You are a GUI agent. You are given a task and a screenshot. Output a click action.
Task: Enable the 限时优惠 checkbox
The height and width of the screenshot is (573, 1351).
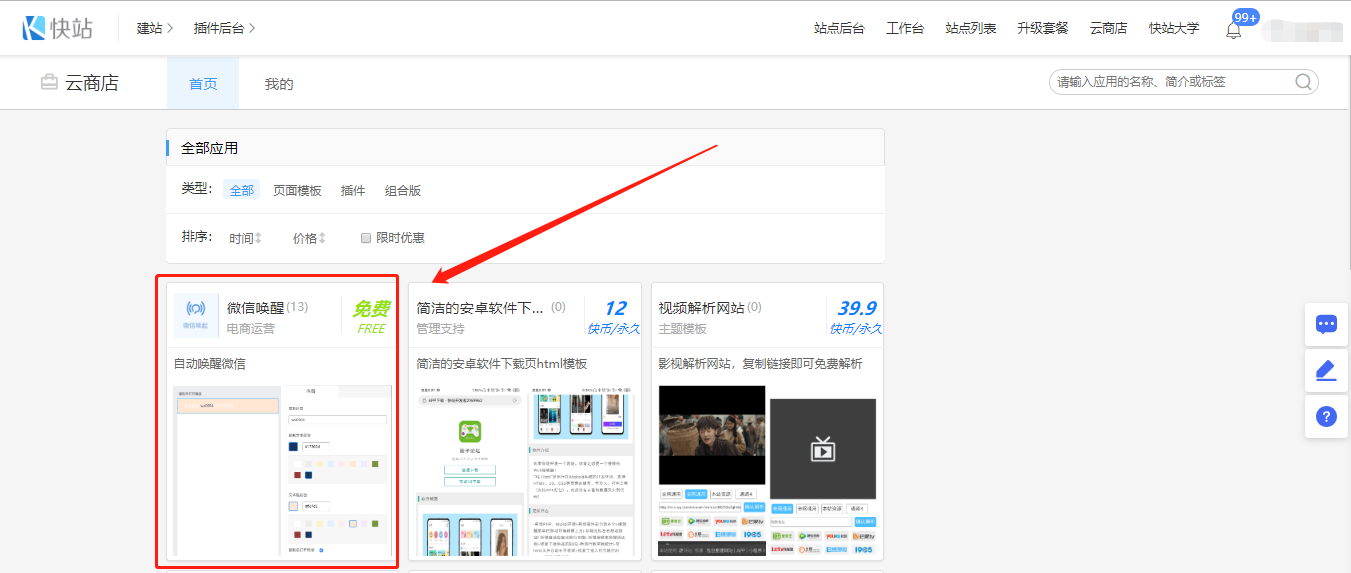366,238
